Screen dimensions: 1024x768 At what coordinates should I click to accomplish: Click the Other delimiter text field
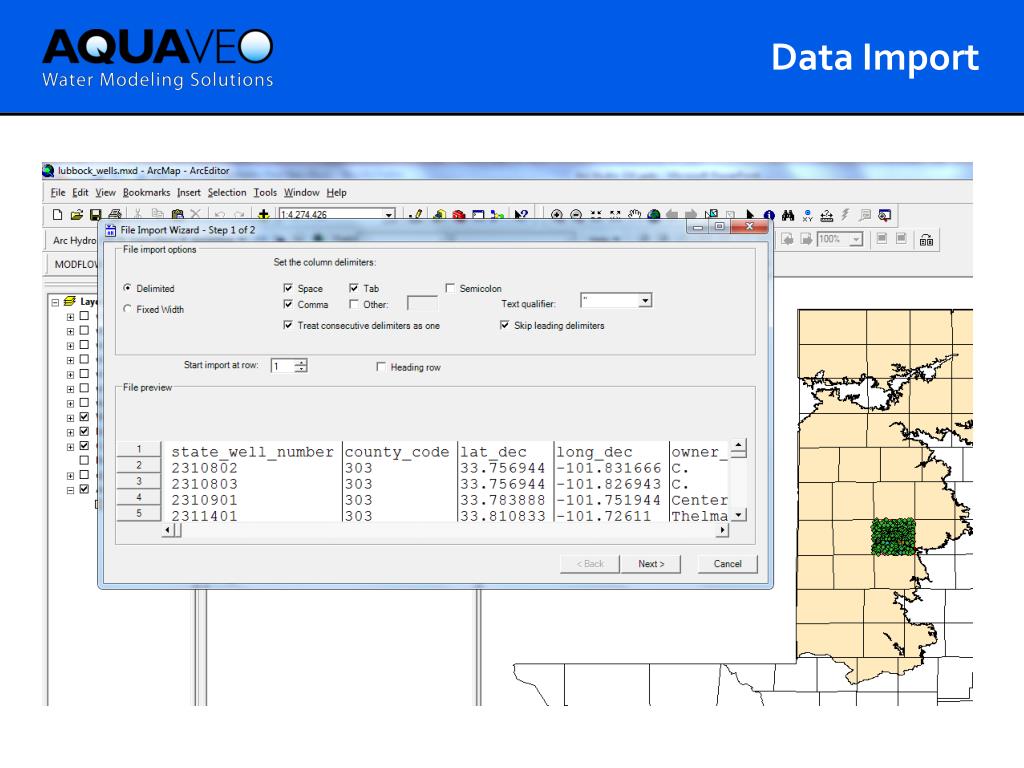[x=422, y=304]
